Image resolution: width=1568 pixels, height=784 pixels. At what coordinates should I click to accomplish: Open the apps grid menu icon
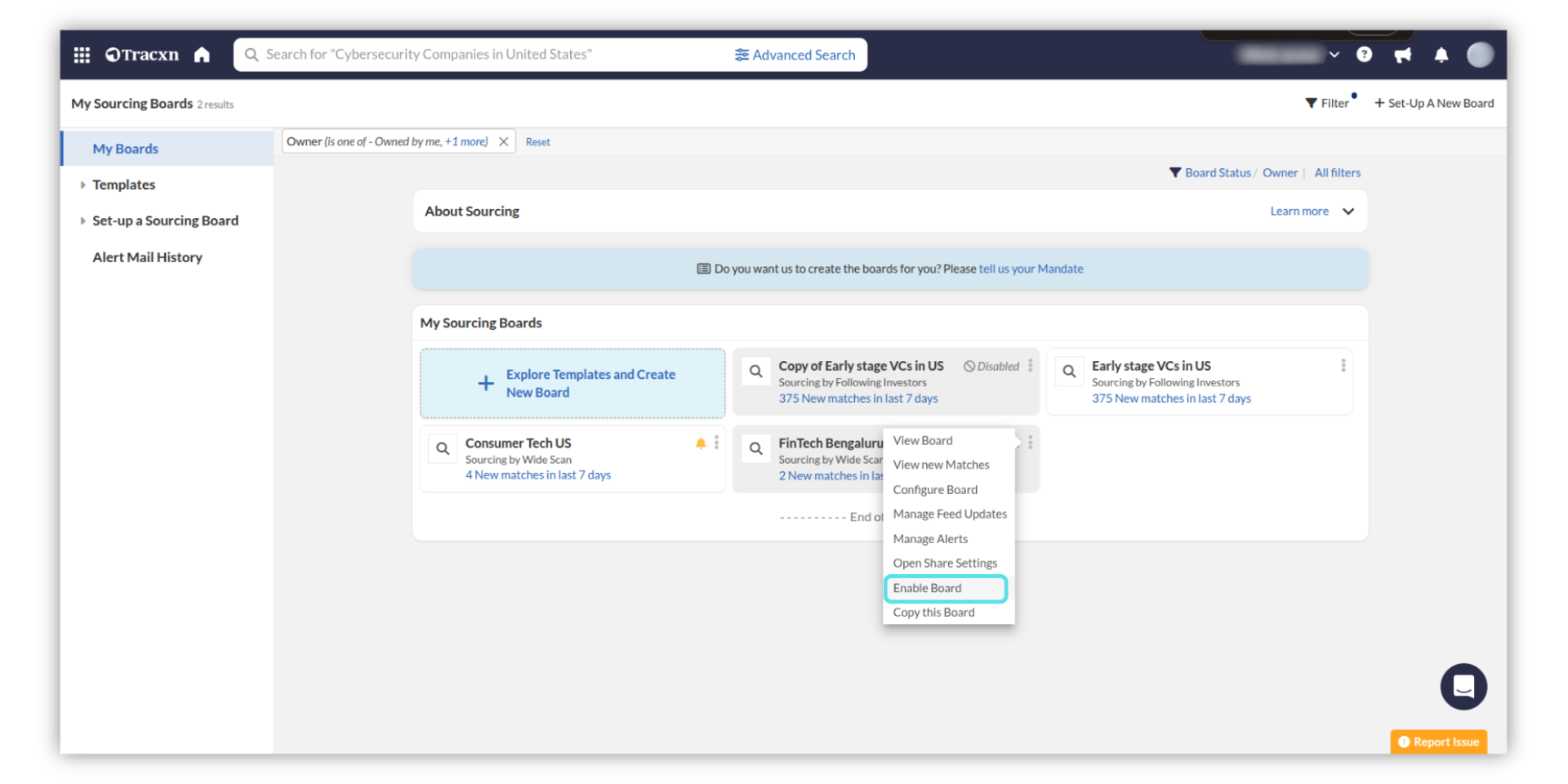[82, 55]
